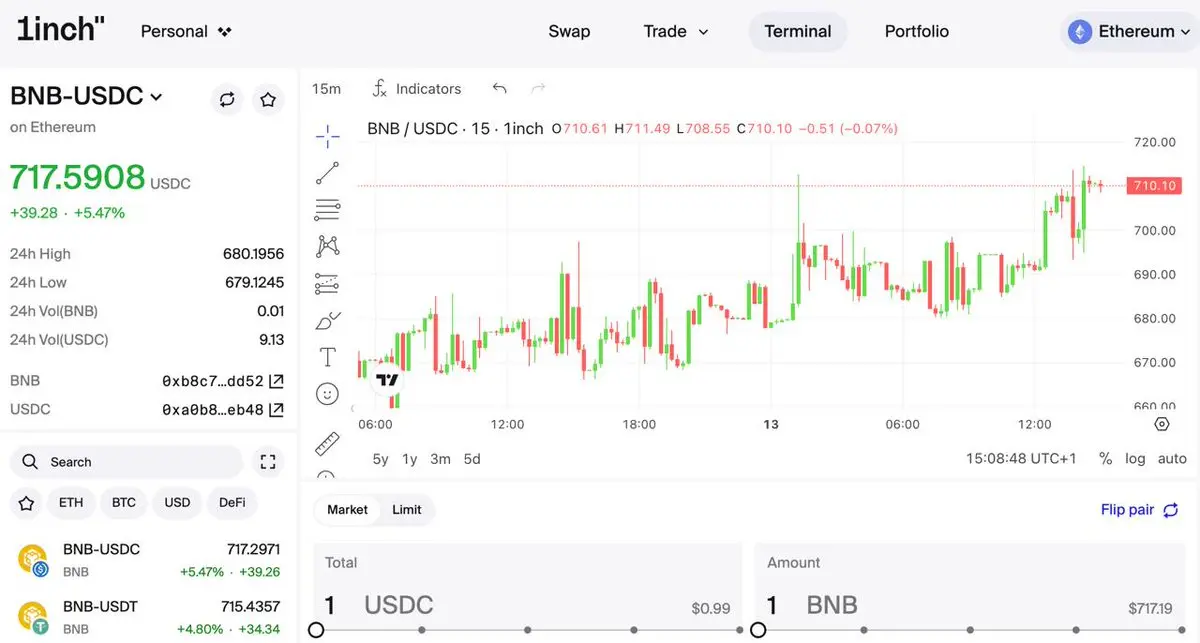The height and width of the screenshot is (643, 1200).
Task: Pick the brush drawing tool
Action: pyautogui.click(x=328, y=321)
